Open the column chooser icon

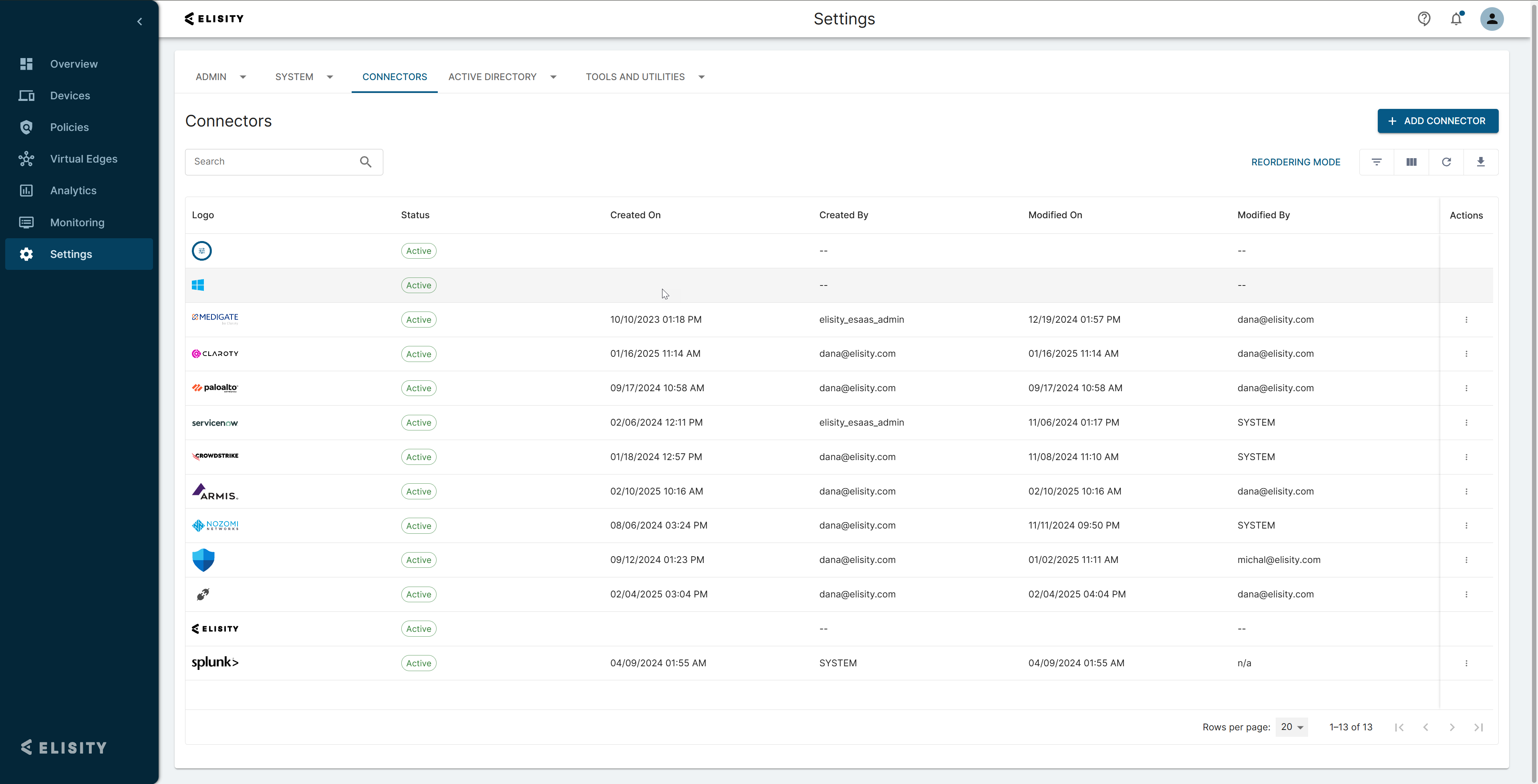pos(1411,162)
